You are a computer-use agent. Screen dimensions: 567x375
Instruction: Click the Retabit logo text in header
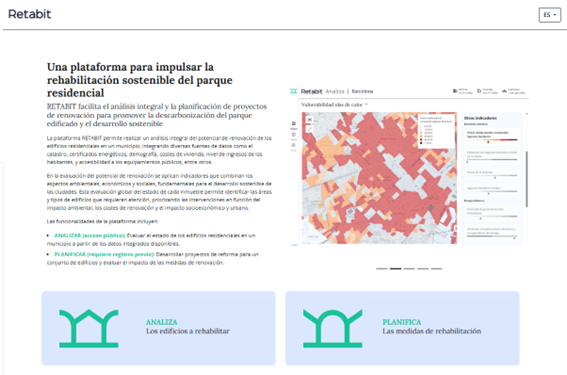coord(30,14)
